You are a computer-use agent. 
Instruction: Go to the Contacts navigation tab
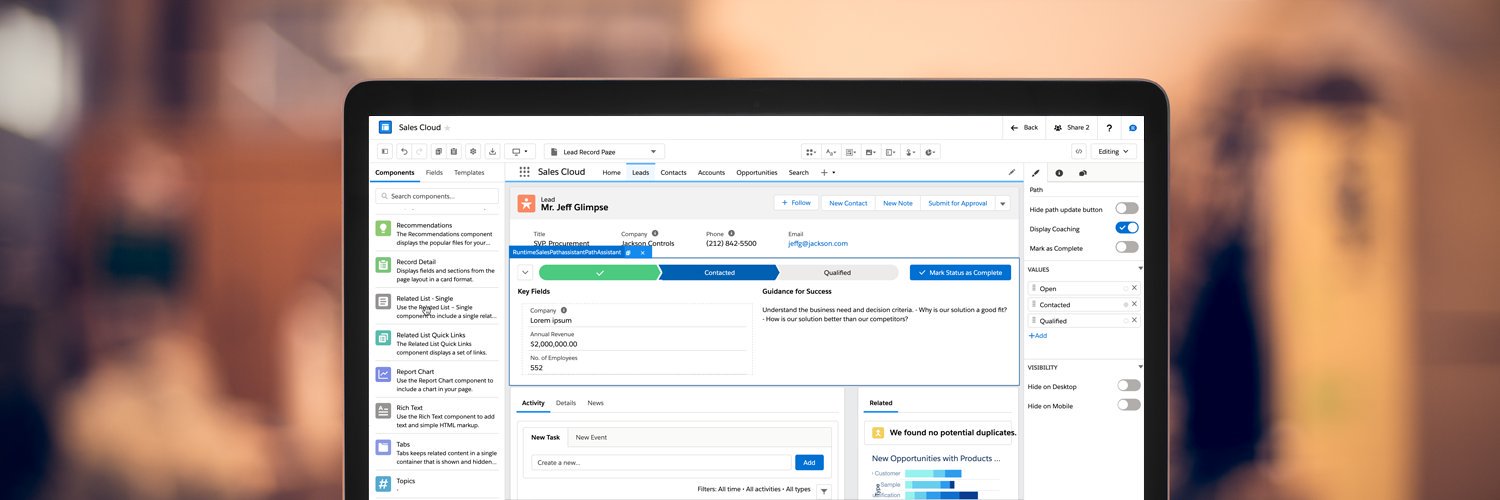click(x=673, y=173)
